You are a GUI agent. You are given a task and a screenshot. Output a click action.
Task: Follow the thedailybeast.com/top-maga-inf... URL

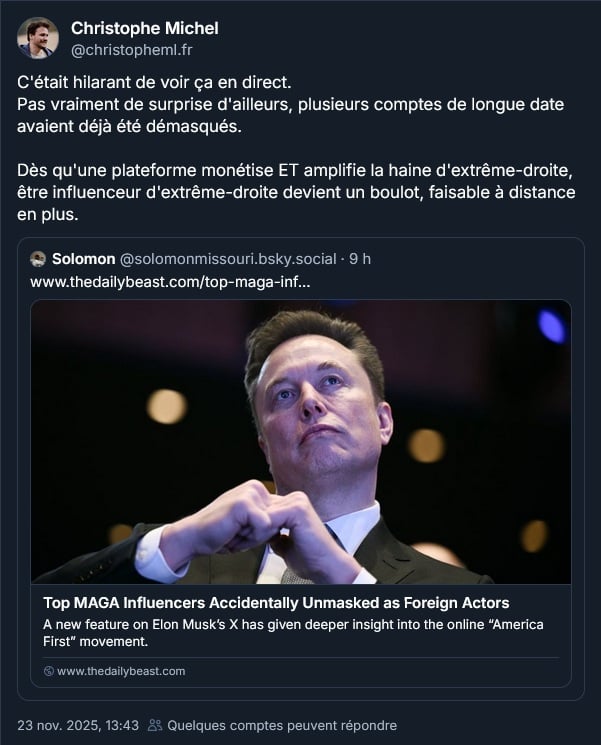tap(169, 282)
